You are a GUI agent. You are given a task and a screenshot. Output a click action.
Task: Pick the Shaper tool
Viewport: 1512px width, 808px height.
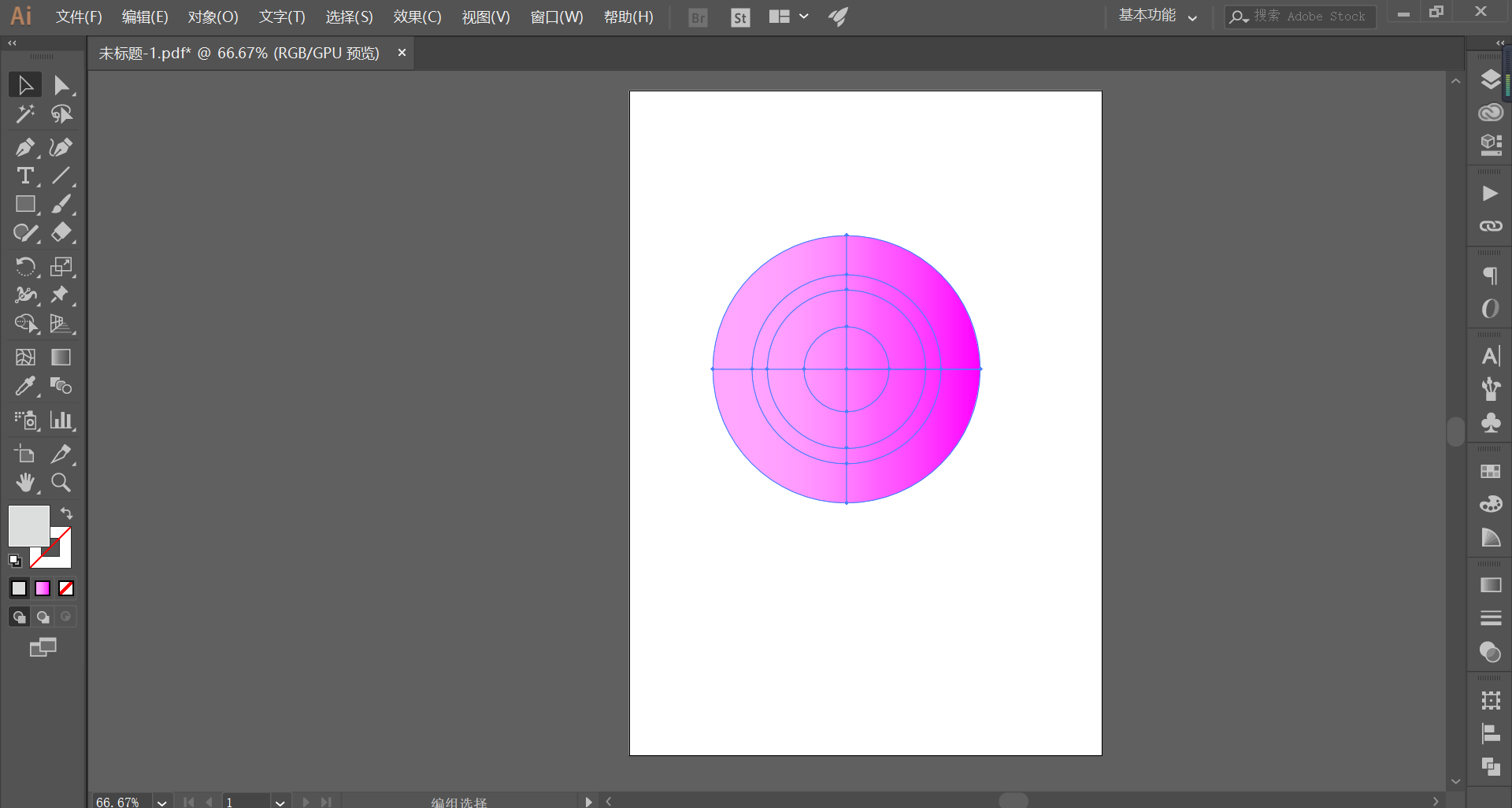[x=25, y=232]
